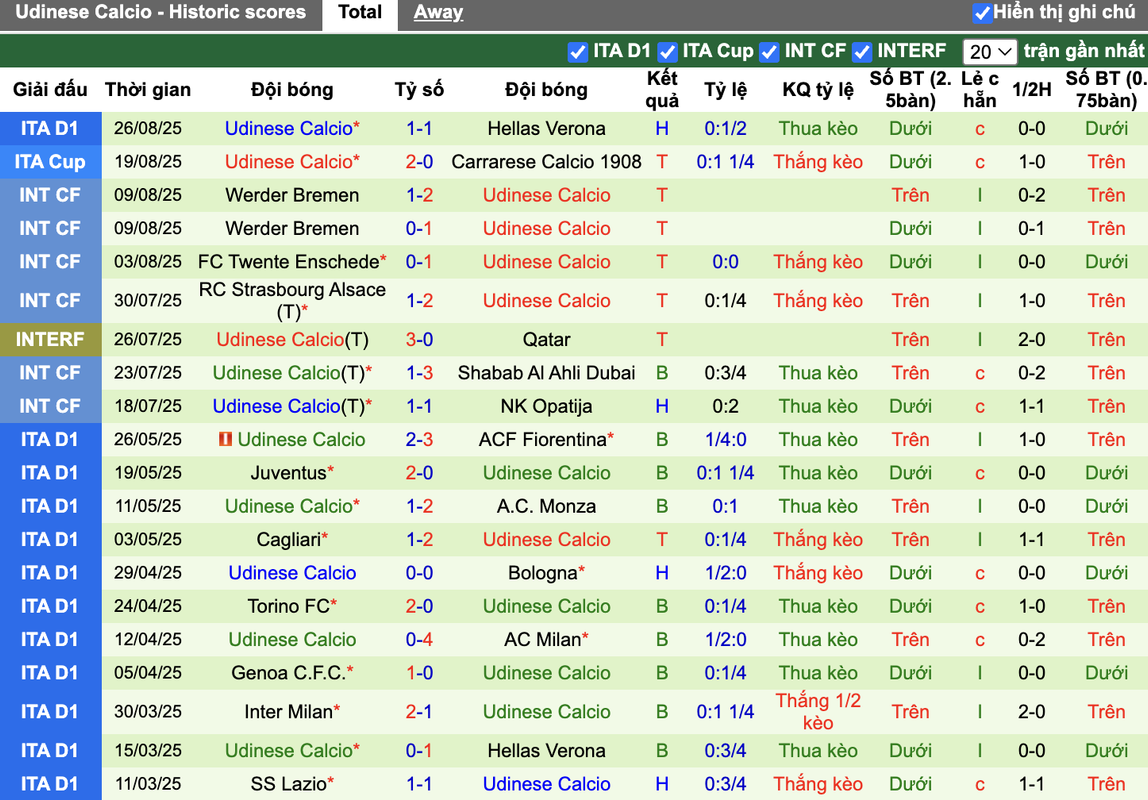Open Shabab Al Ahli Dubai team link
The height and width of the screenshot is (800, 1148).
click(x=546, y=373)
